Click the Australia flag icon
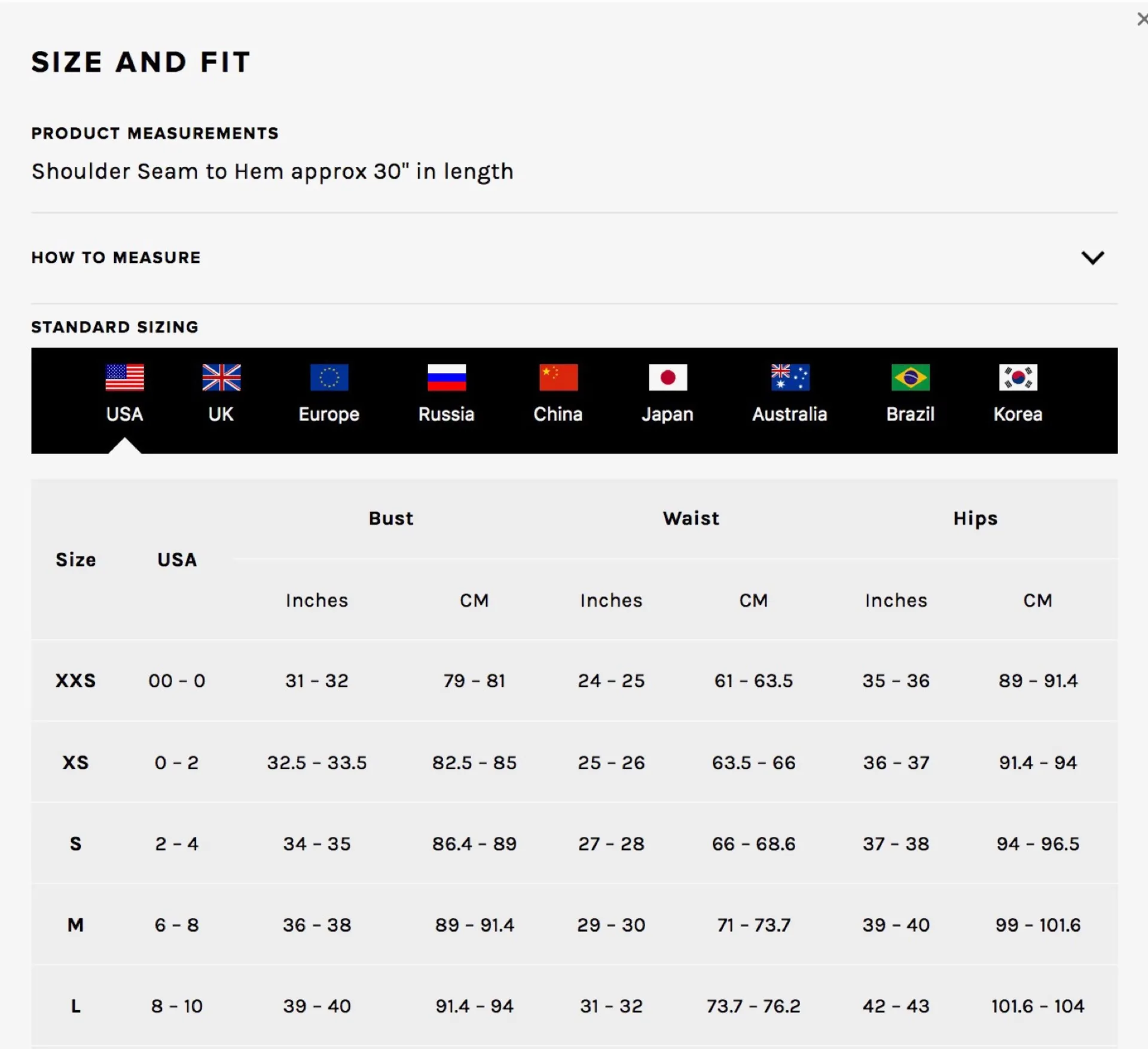This screenshot has height=1049, width=1148. pyautogui.click(x=790, y=377)
